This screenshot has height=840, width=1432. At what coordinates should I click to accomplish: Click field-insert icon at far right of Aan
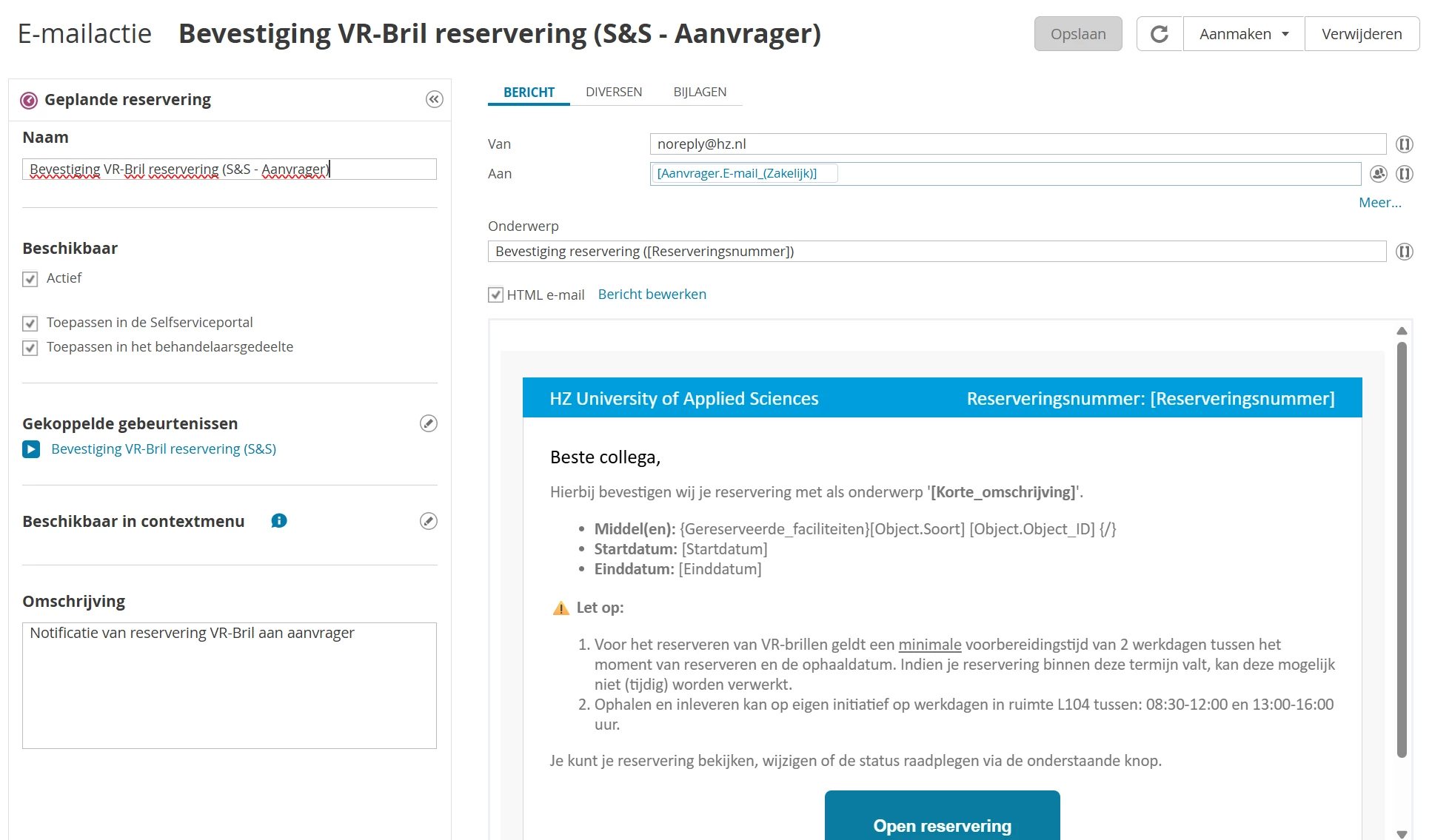[x=1404, y=174]
